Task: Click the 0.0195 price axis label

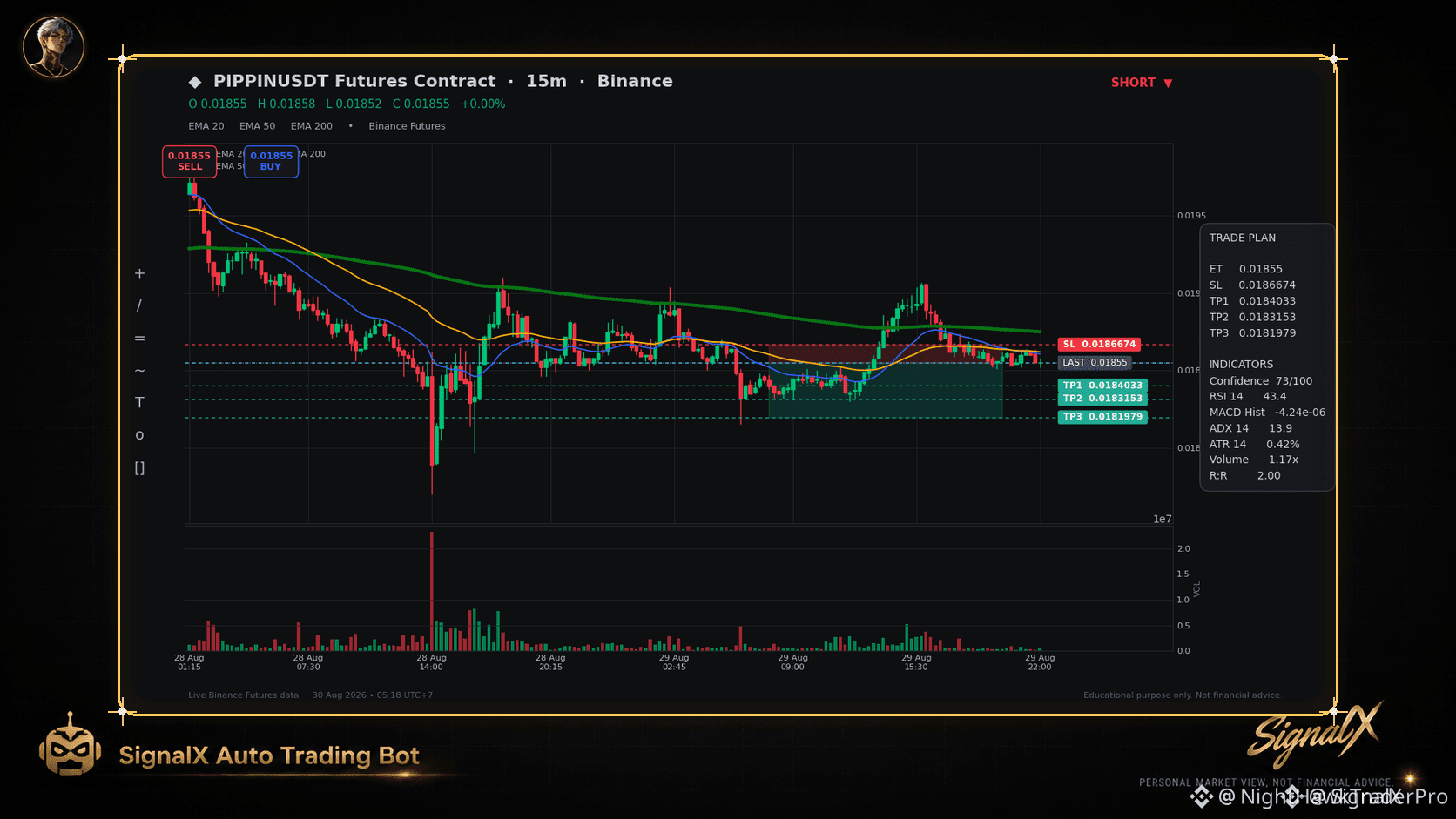Action: 1191,216
